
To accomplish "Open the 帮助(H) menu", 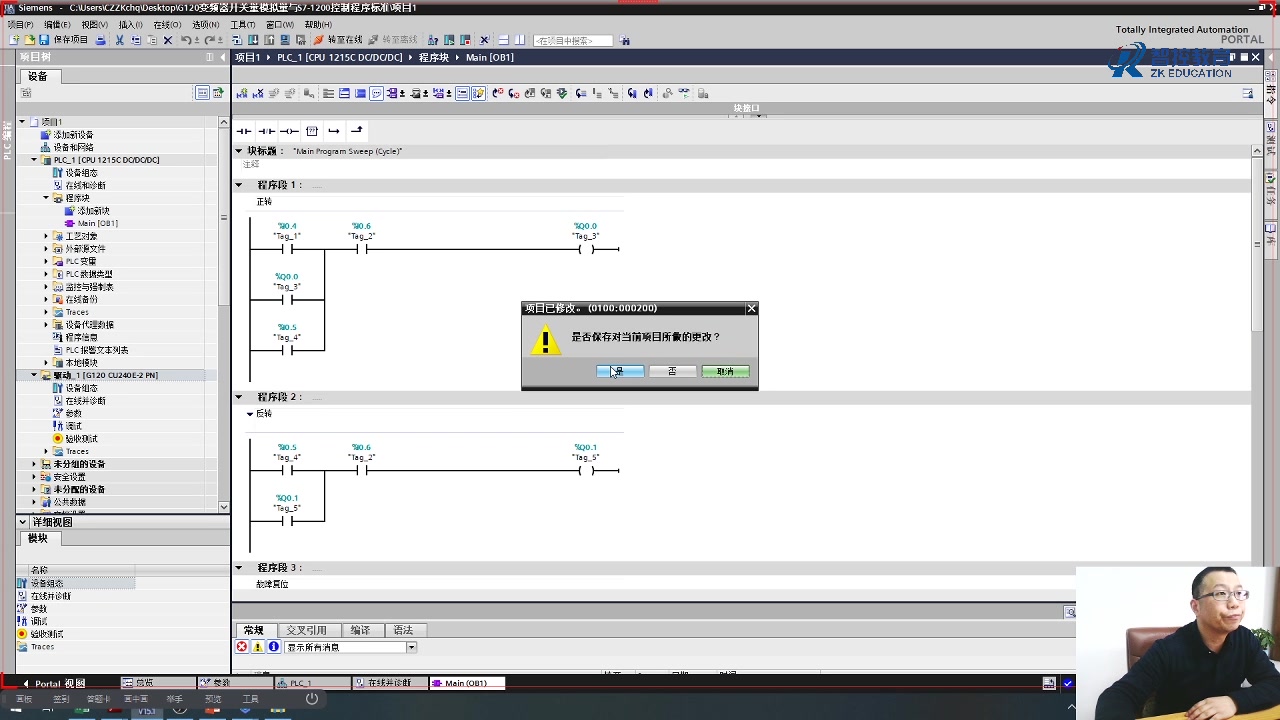I will click(318, 25).
